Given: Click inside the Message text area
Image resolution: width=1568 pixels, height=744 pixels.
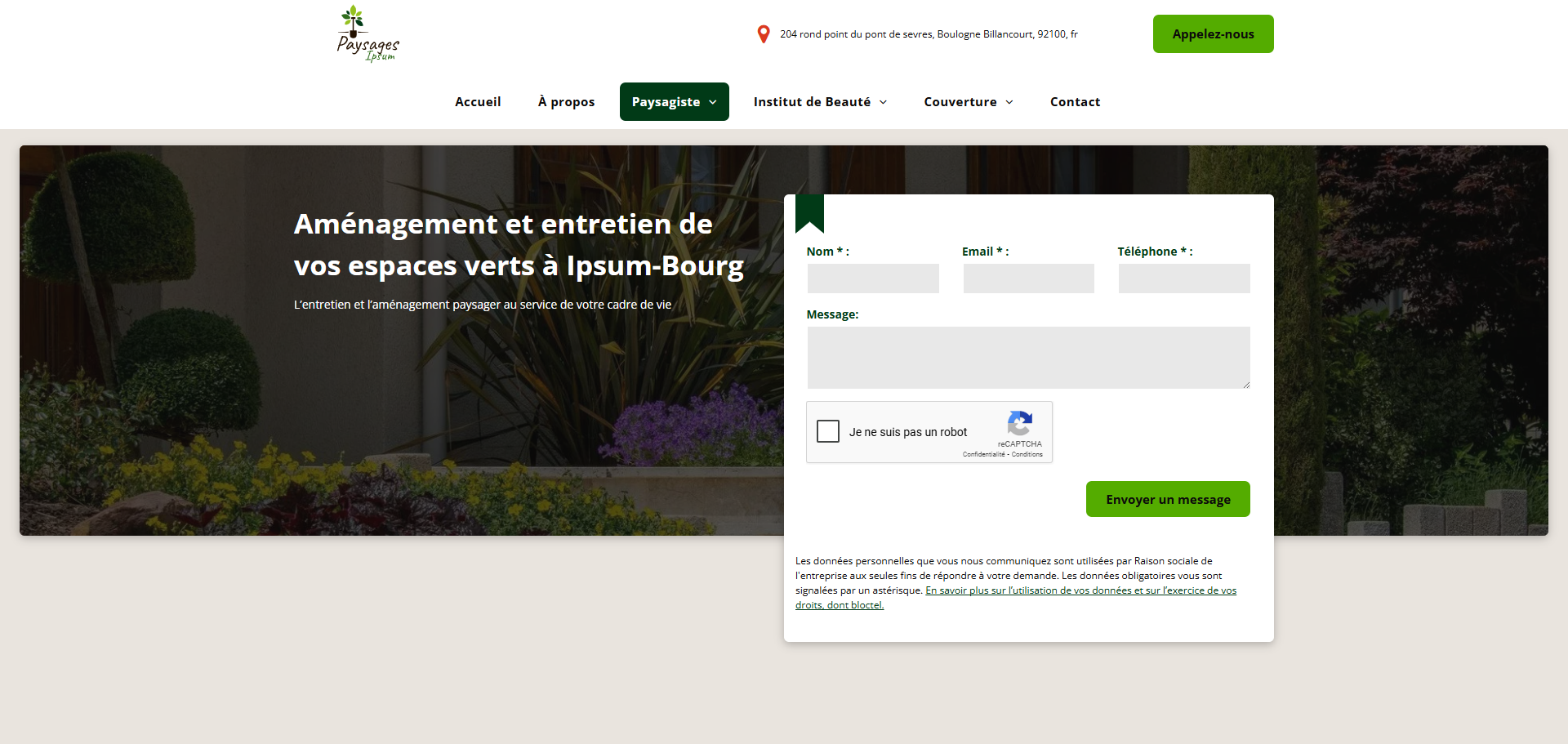Looking at the screenshot, I should [1028, 358].
